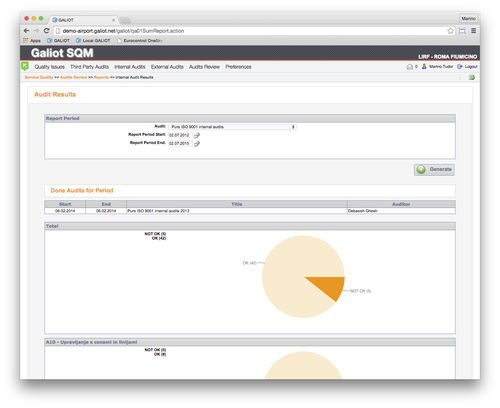The width and height of the screenshot is (500, 408).
Task: Close the GALIOT browser tab
Action: point(113,20)
